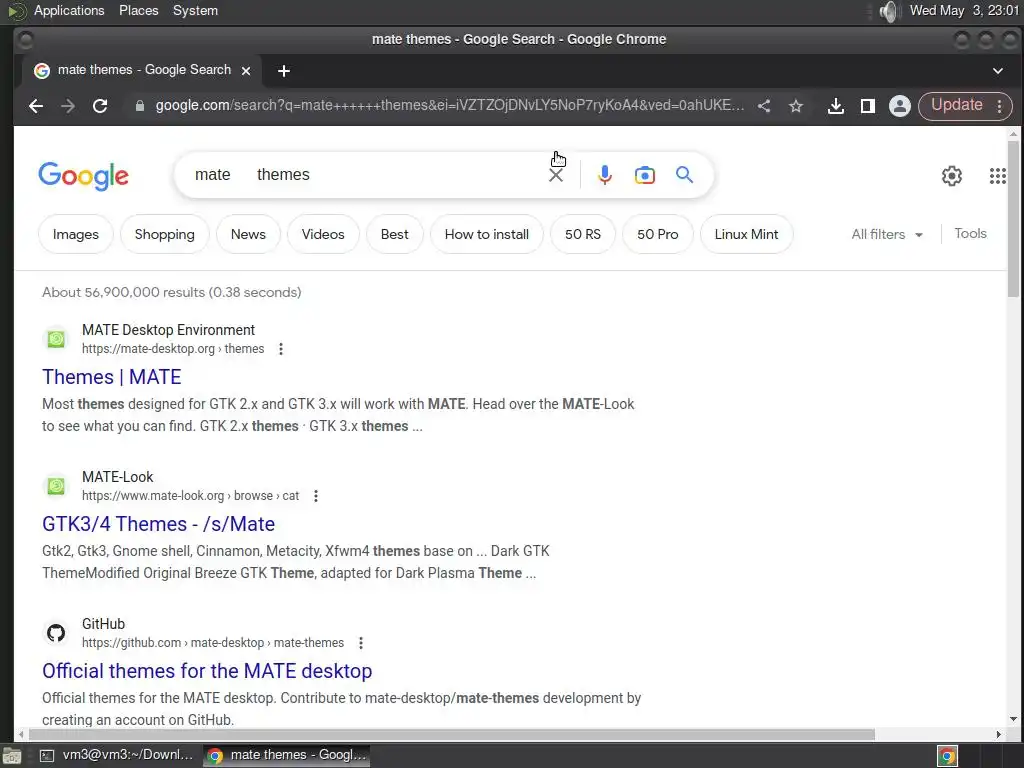Select the mate themes - Google Search tab

click(x=143, y=70)
